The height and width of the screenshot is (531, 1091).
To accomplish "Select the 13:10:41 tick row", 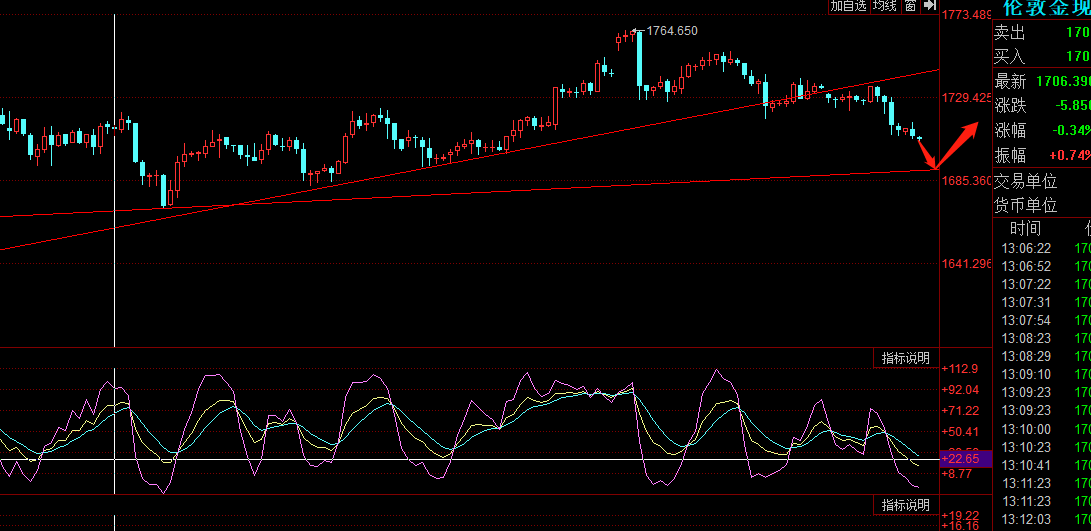I will coord(1042,465).
